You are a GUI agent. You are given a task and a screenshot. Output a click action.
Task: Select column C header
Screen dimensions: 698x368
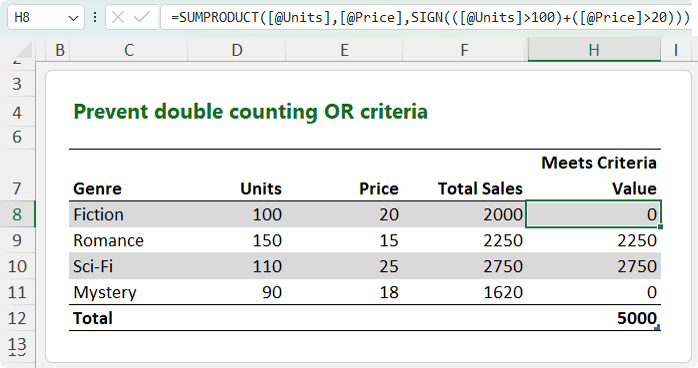129,50
